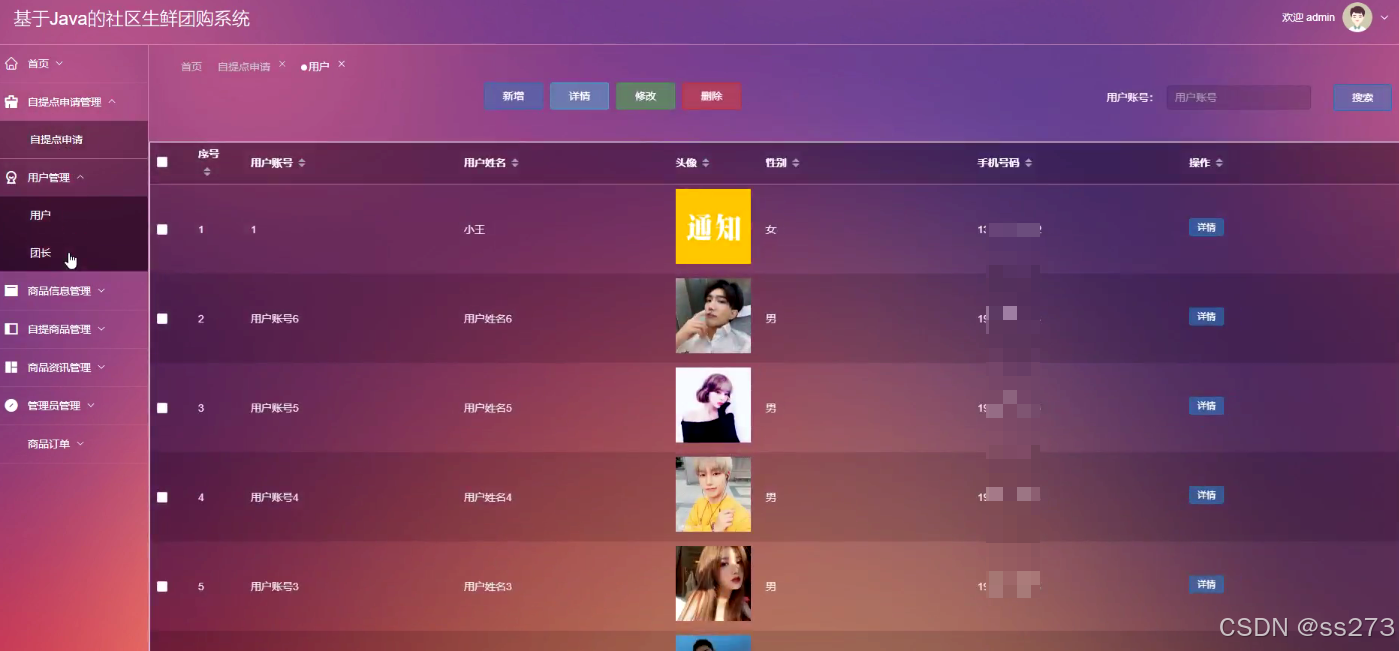The width and height of the screenshot is (1399, 651).
Task: Check the box for 用户账号5 row
Action: (162, 408)
